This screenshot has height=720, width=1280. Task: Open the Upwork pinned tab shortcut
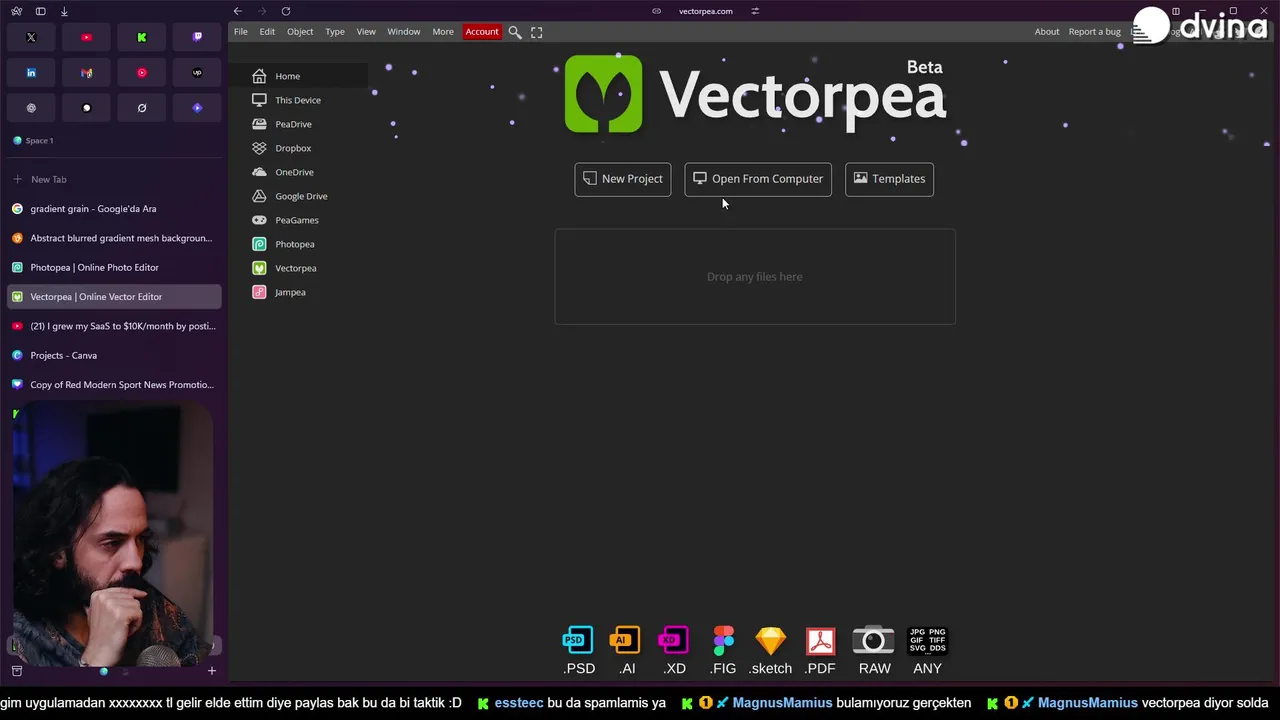pyautogui.click(x=197, y=73)
